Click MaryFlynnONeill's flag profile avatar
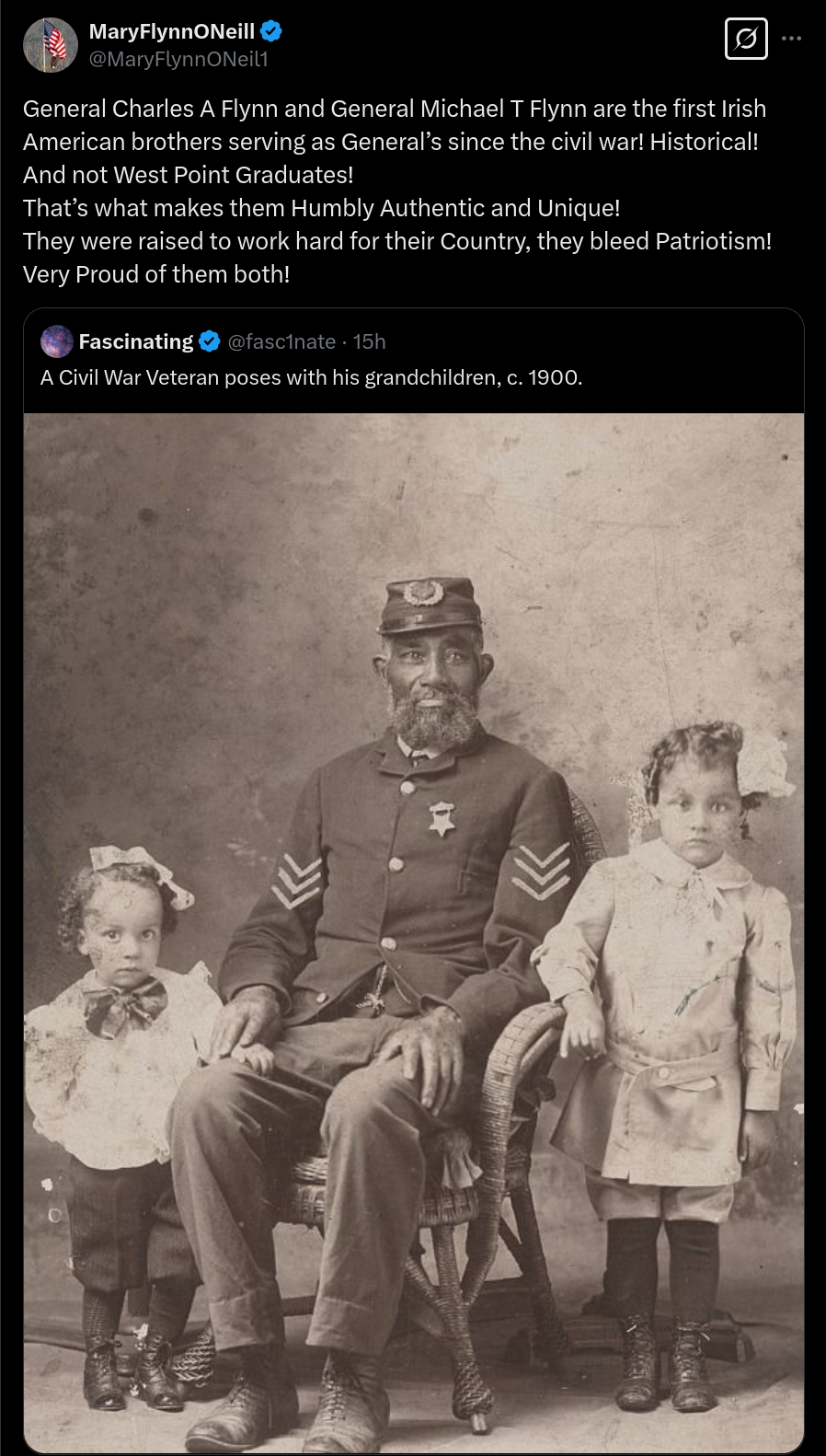826x1456 pixels. pyautogui.click(x=50, y=44)
